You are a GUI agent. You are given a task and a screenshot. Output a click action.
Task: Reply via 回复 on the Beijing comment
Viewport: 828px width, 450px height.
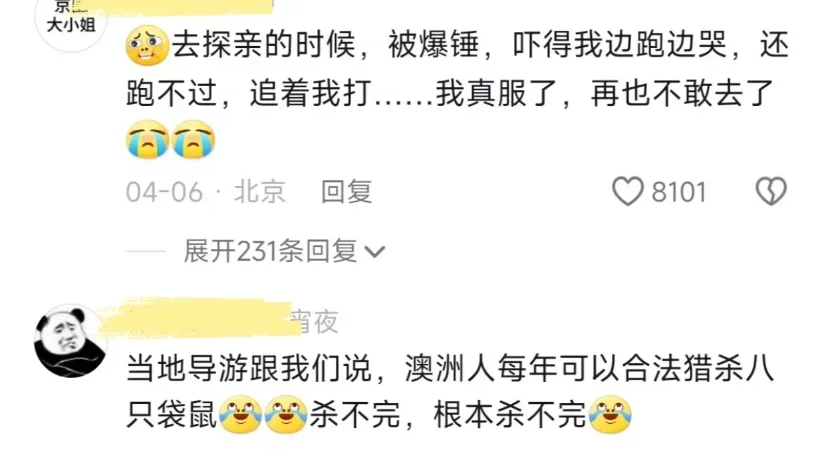coord(346,191)
